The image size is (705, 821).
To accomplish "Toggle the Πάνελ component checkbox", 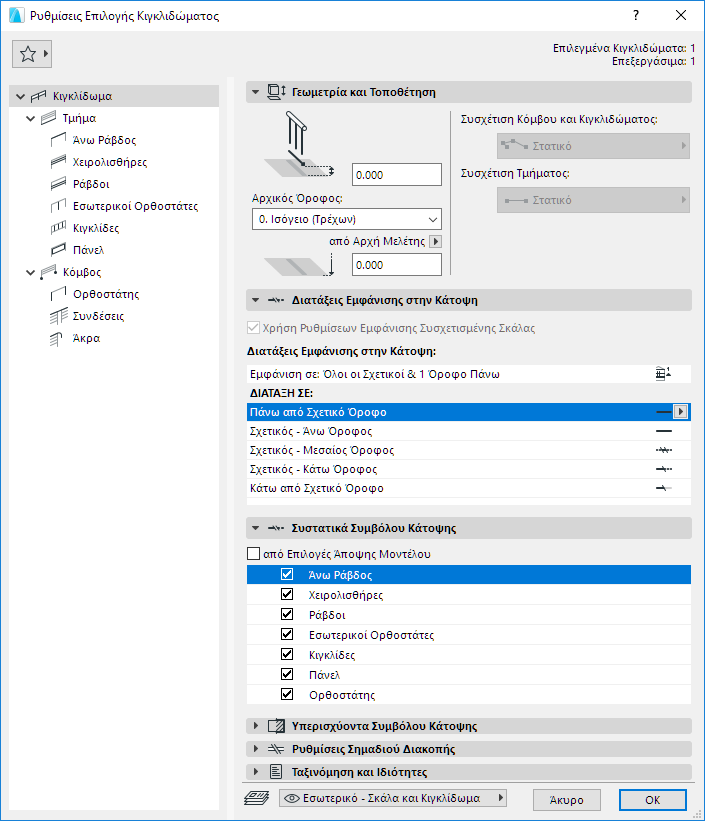I will 287,675.
